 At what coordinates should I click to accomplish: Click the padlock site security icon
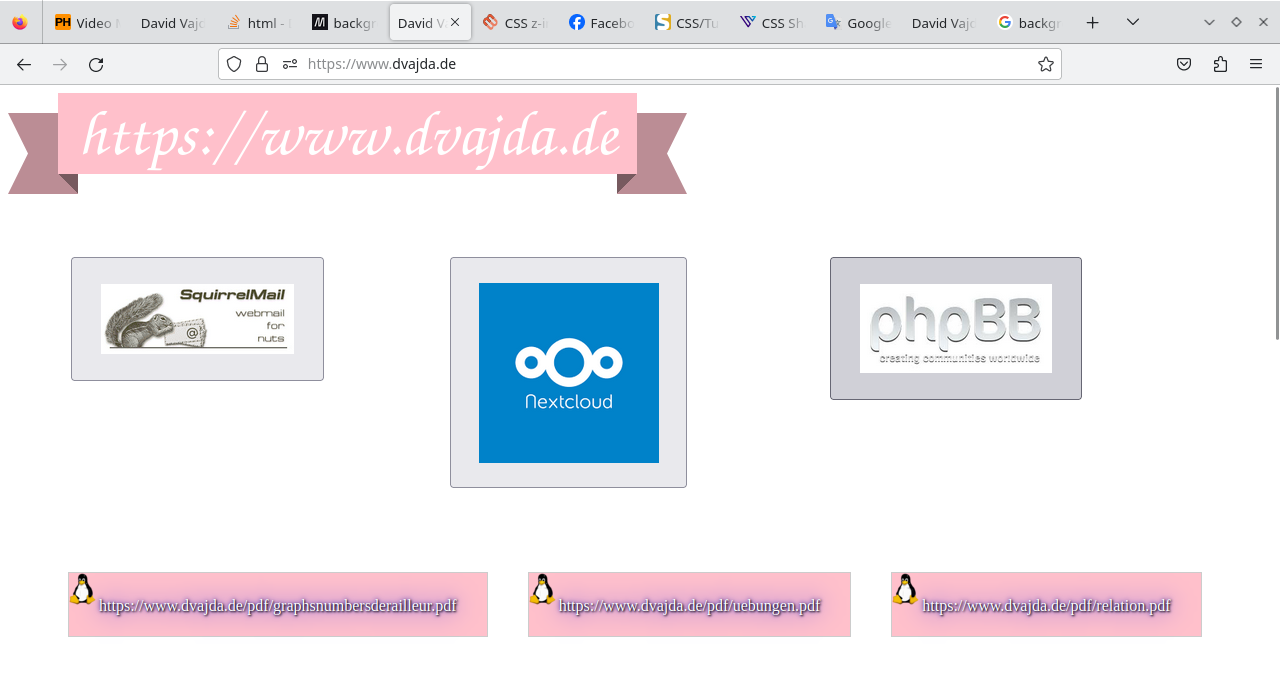262,64
